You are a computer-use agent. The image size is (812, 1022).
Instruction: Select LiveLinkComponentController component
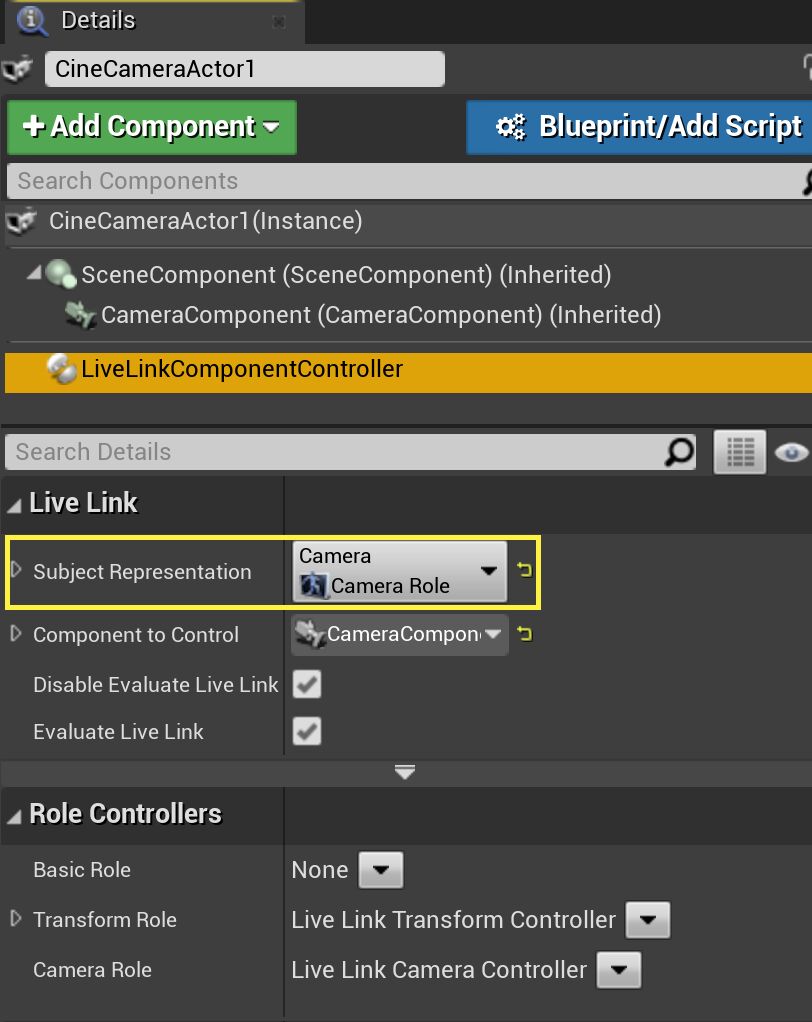(x=408, y=373)
